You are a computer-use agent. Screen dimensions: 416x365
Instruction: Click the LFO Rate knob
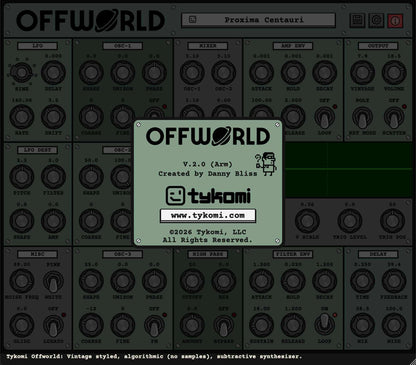point(22,117)
